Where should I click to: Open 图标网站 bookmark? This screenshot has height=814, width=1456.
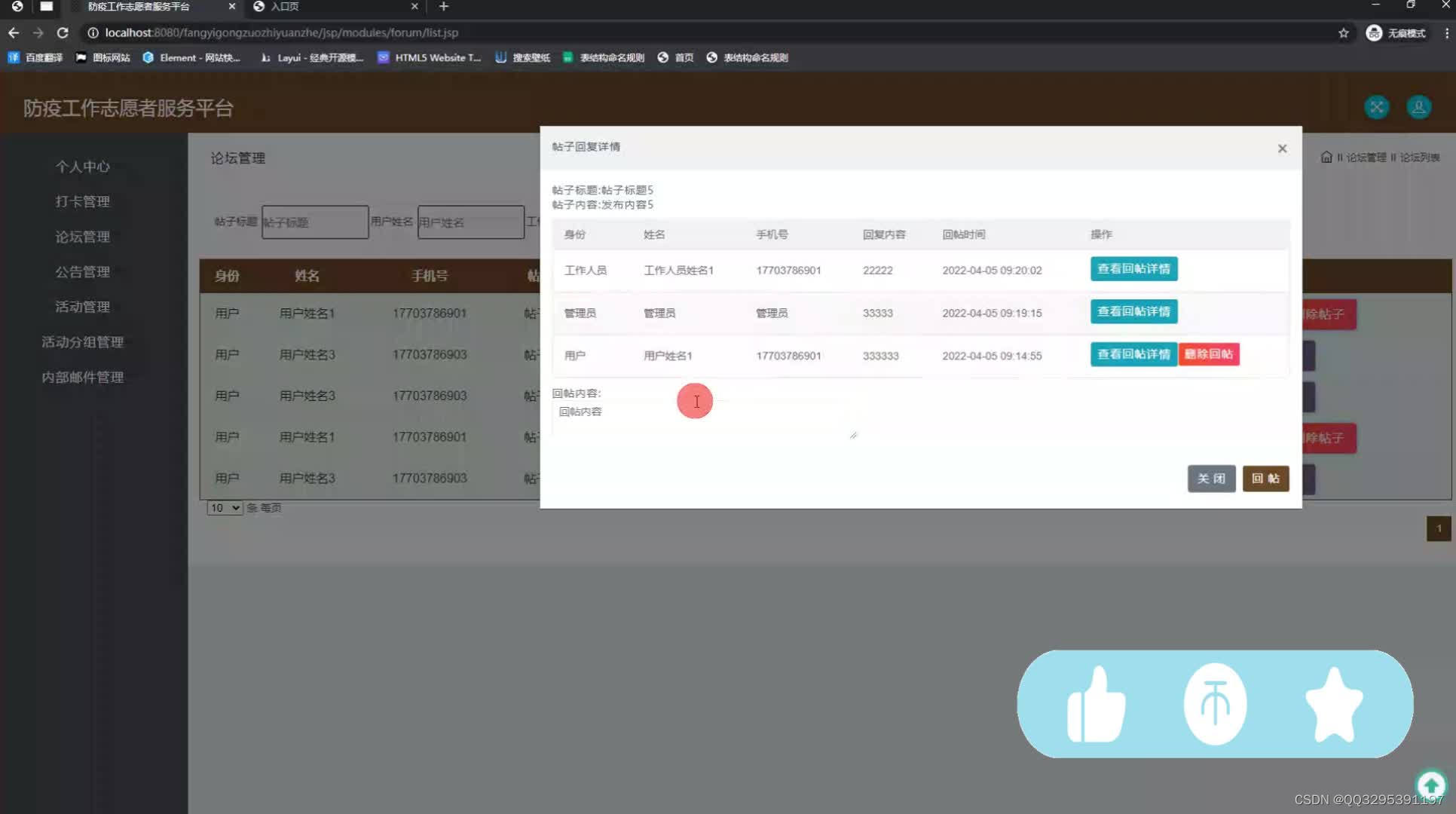click(102, 57)
